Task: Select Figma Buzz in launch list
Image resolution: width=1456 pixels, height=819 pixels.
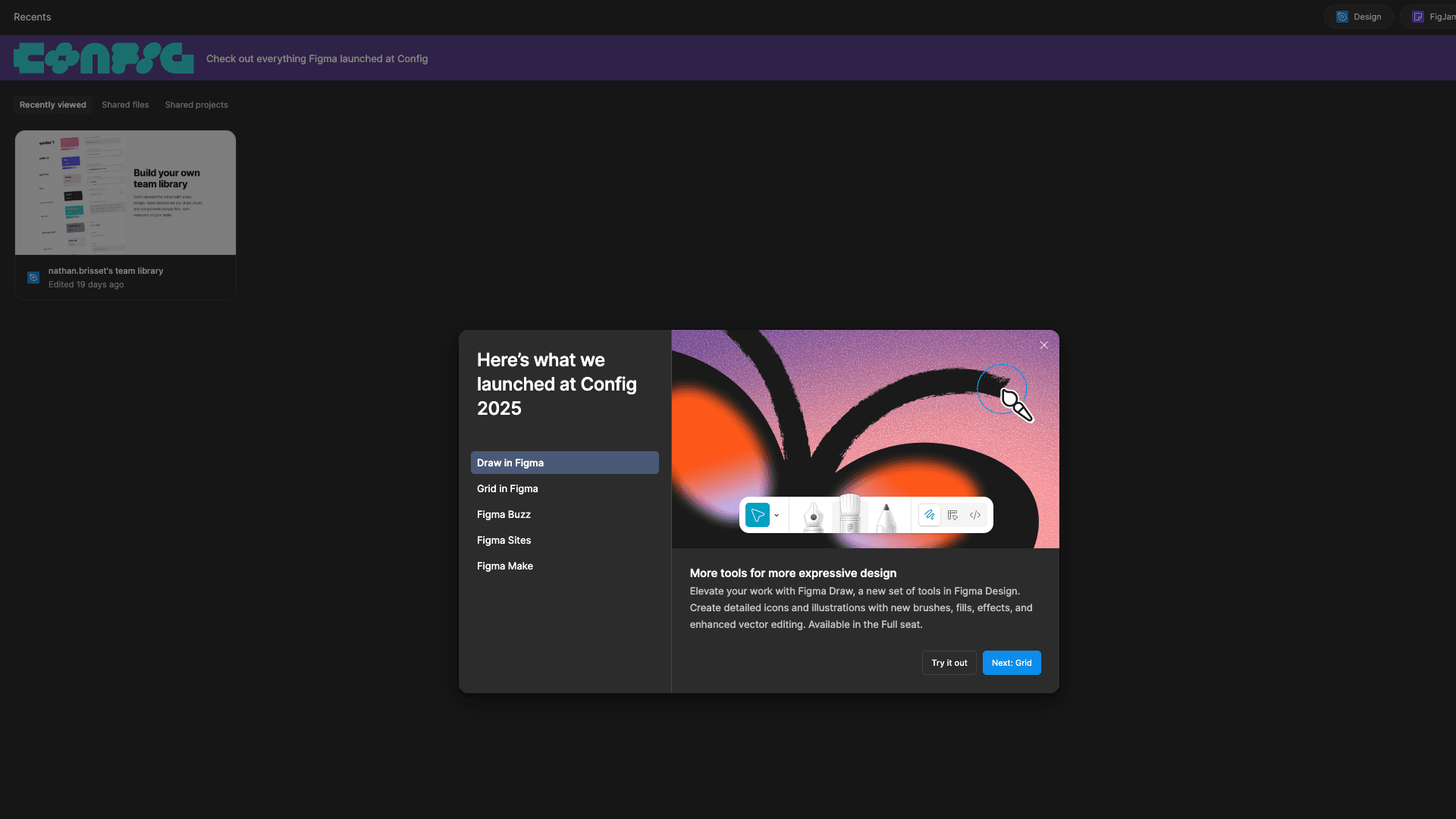Action: pyautogui.click(x=504, y=514)
